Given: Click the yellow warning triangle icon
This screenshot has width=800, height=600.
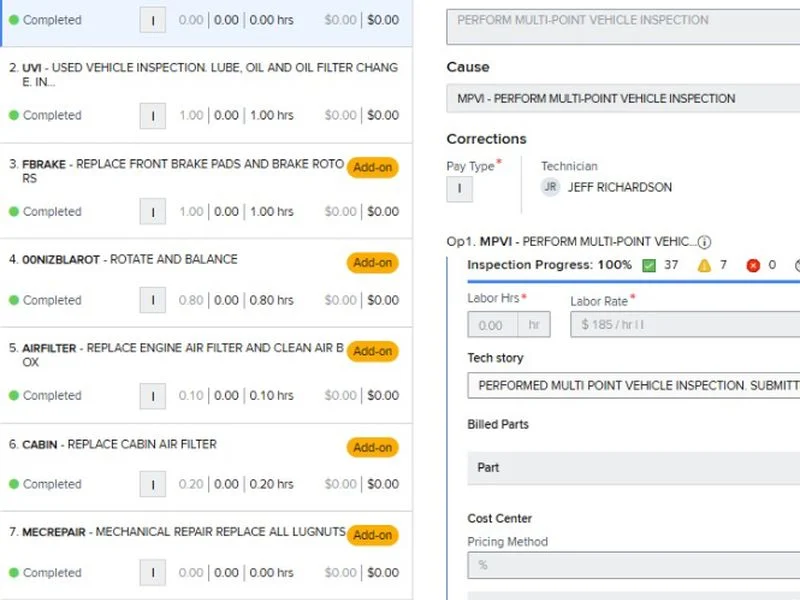Looking at the screenshot, I should [x=704, y=265].
